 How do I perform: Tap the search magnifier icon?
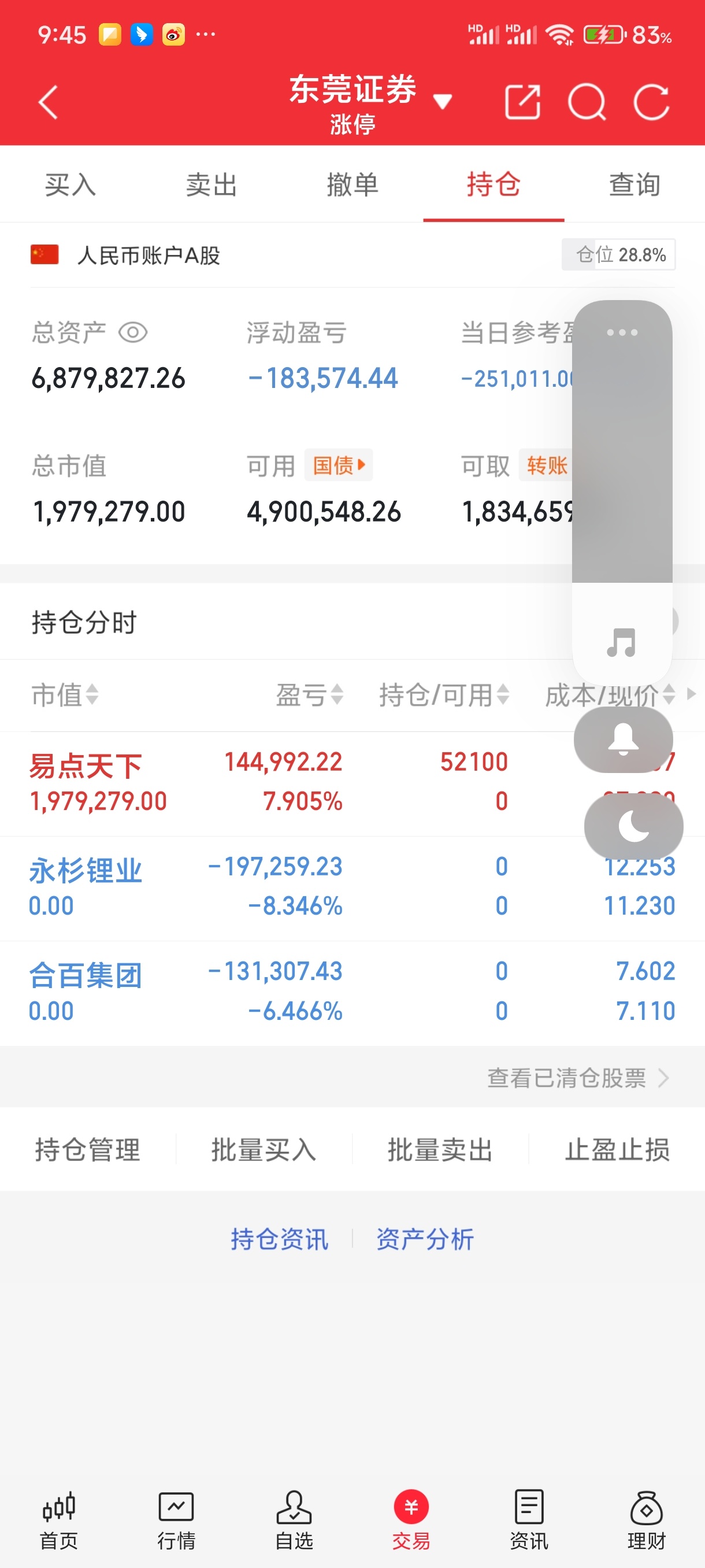[x=587, y=102]
